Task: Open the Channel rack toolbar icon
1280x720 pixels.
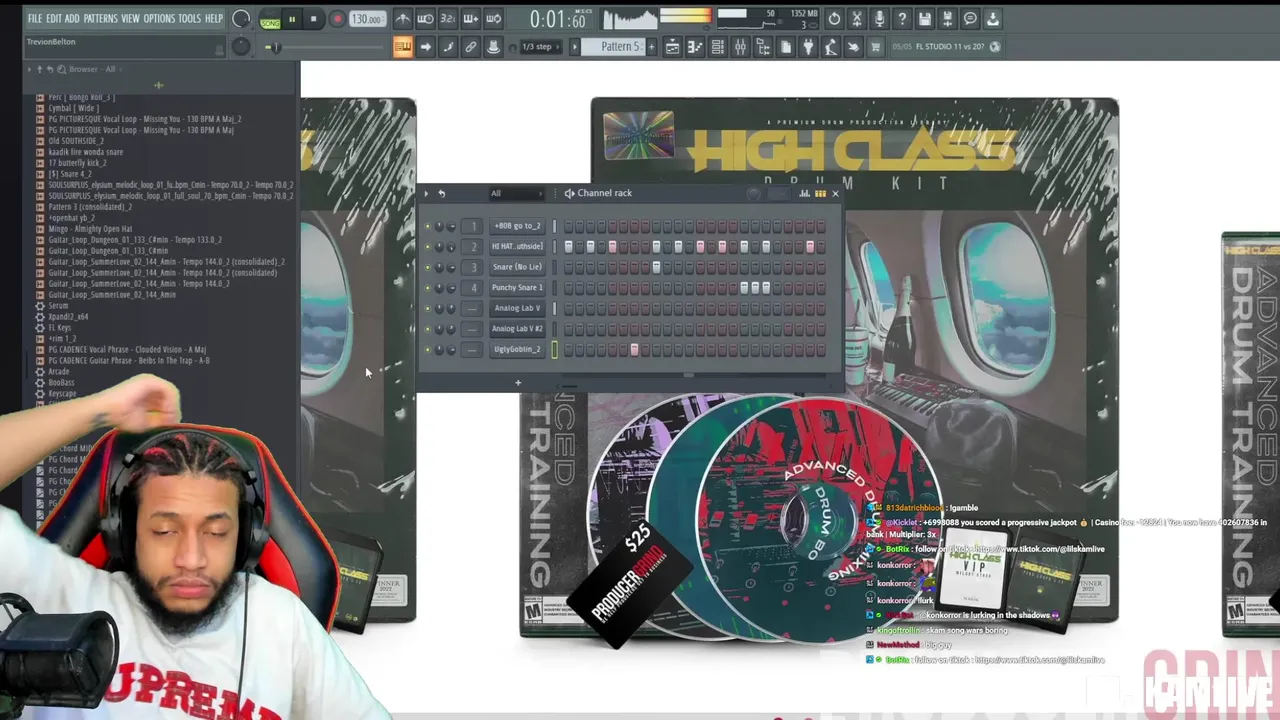Action: (x=717, y=47)
